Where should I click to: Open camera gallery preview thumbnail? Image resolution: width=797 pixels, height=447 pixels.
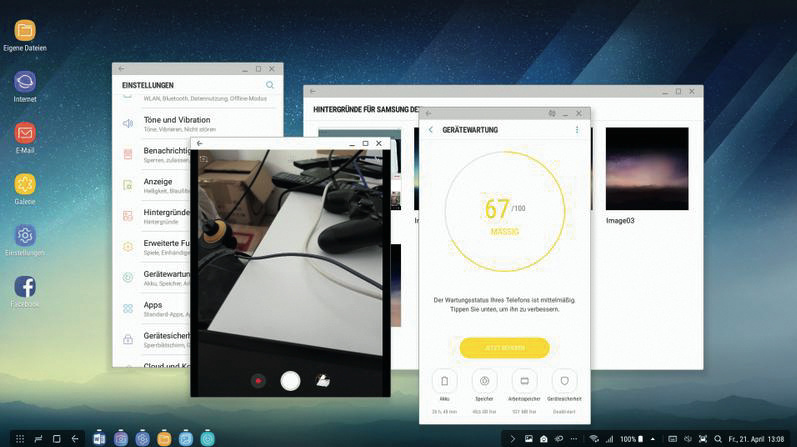click(x=323, y=381)
